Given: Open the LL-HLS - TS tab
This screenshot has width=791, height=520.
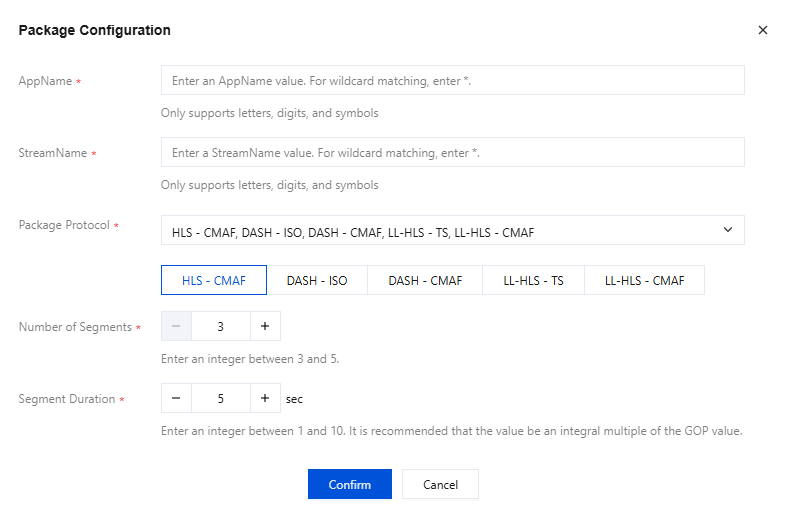Looking at the screenshot, I should (x=533, y=280).
